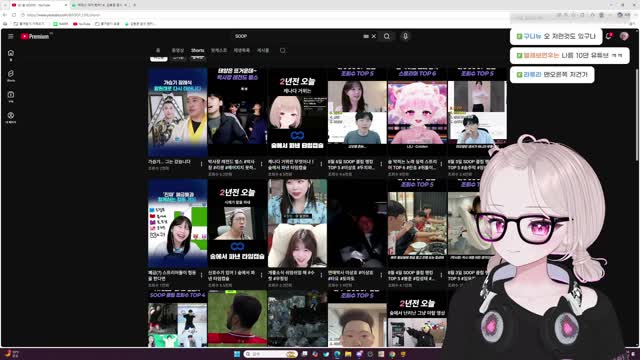Switch to the channel Shorts tab

coord(198,51)
